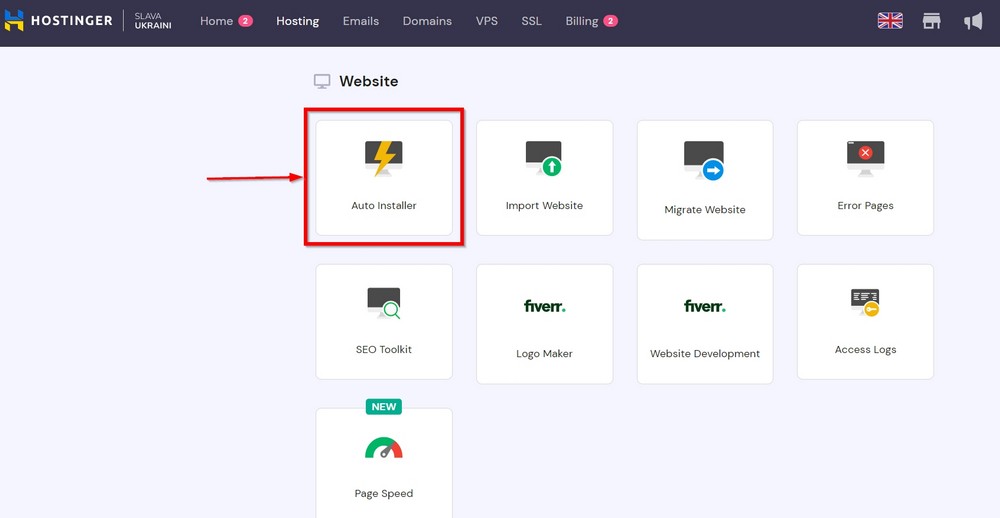Open announcements via the megaphone icon
This screenshot has height=518, width=1000.
point(973,21)
